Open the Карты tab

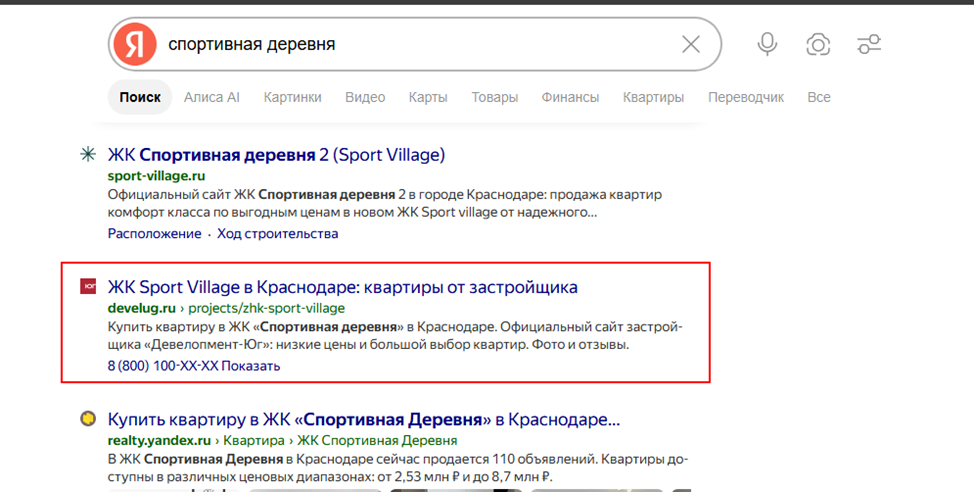tap(428, 97)
